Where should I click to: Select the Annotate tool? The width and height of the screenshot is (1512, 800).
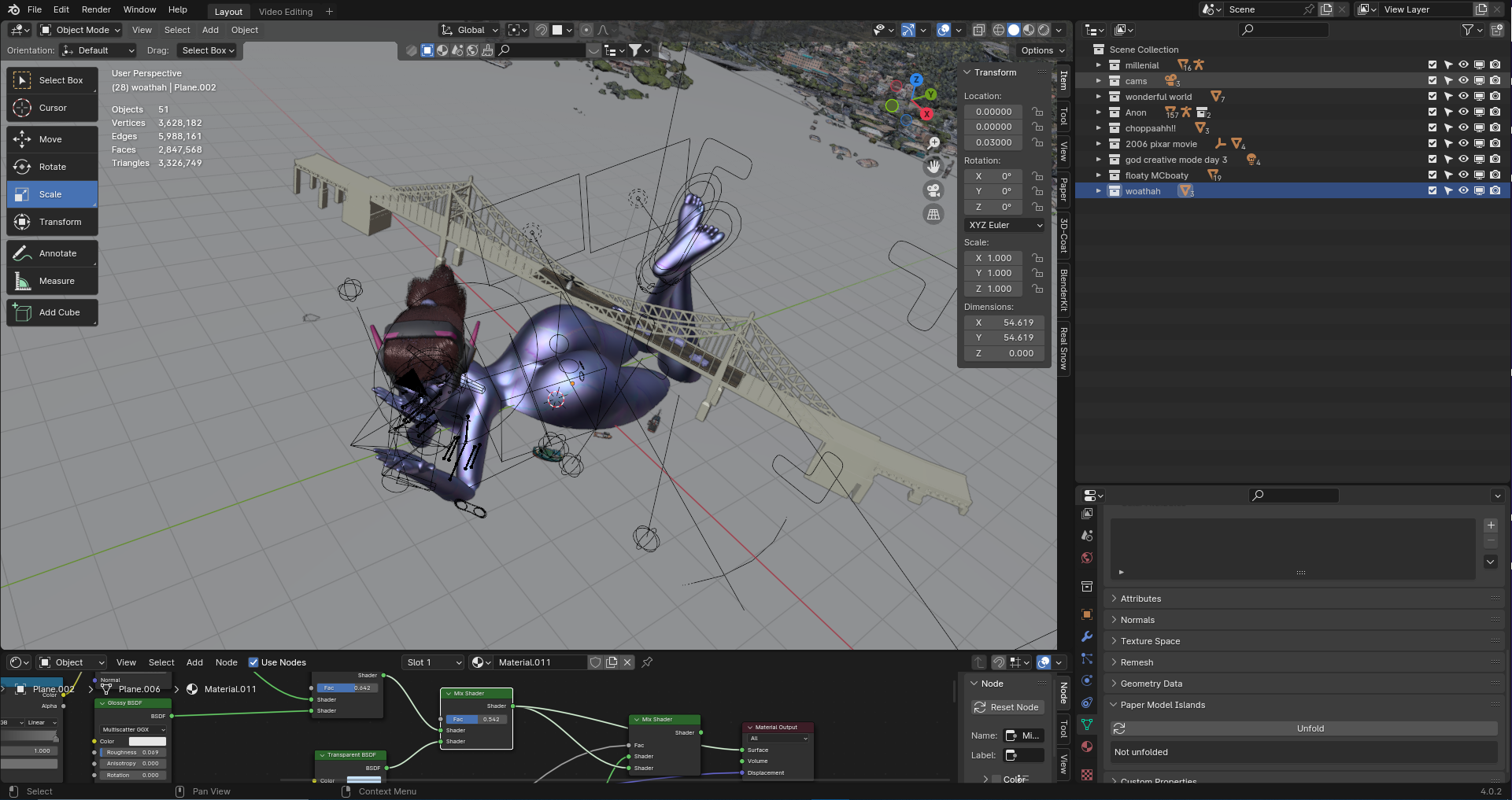tap(52, 253)
